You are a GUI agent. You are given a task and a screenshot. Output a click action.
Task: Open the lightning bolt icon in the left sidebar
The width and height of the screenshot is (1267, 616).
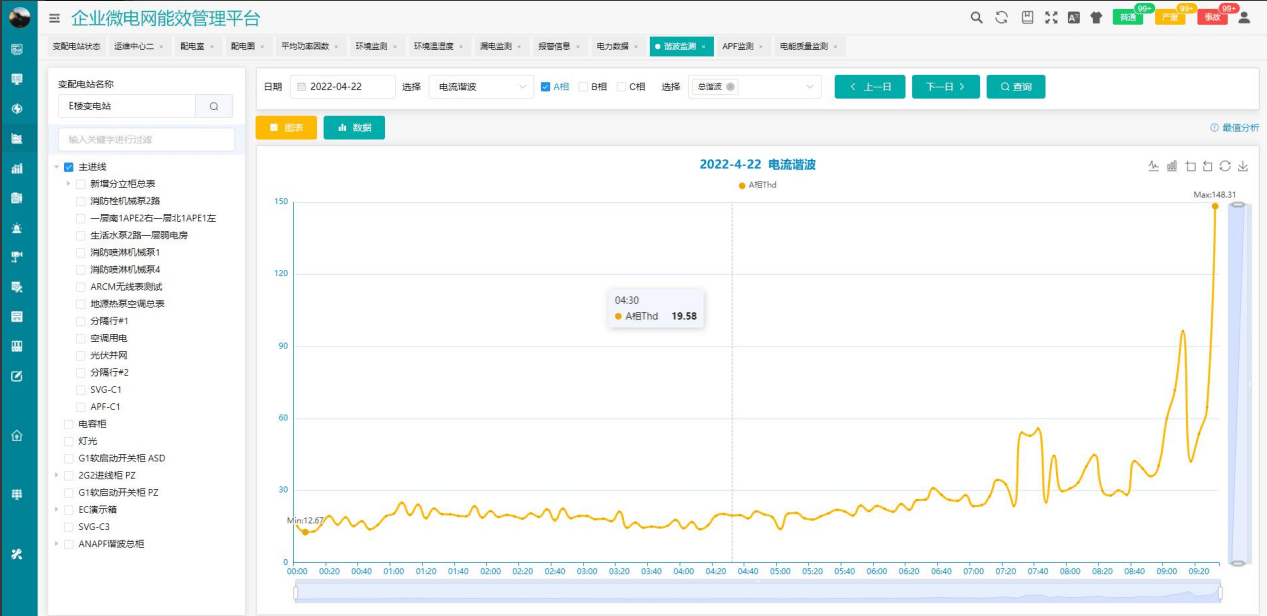point(17,109)
